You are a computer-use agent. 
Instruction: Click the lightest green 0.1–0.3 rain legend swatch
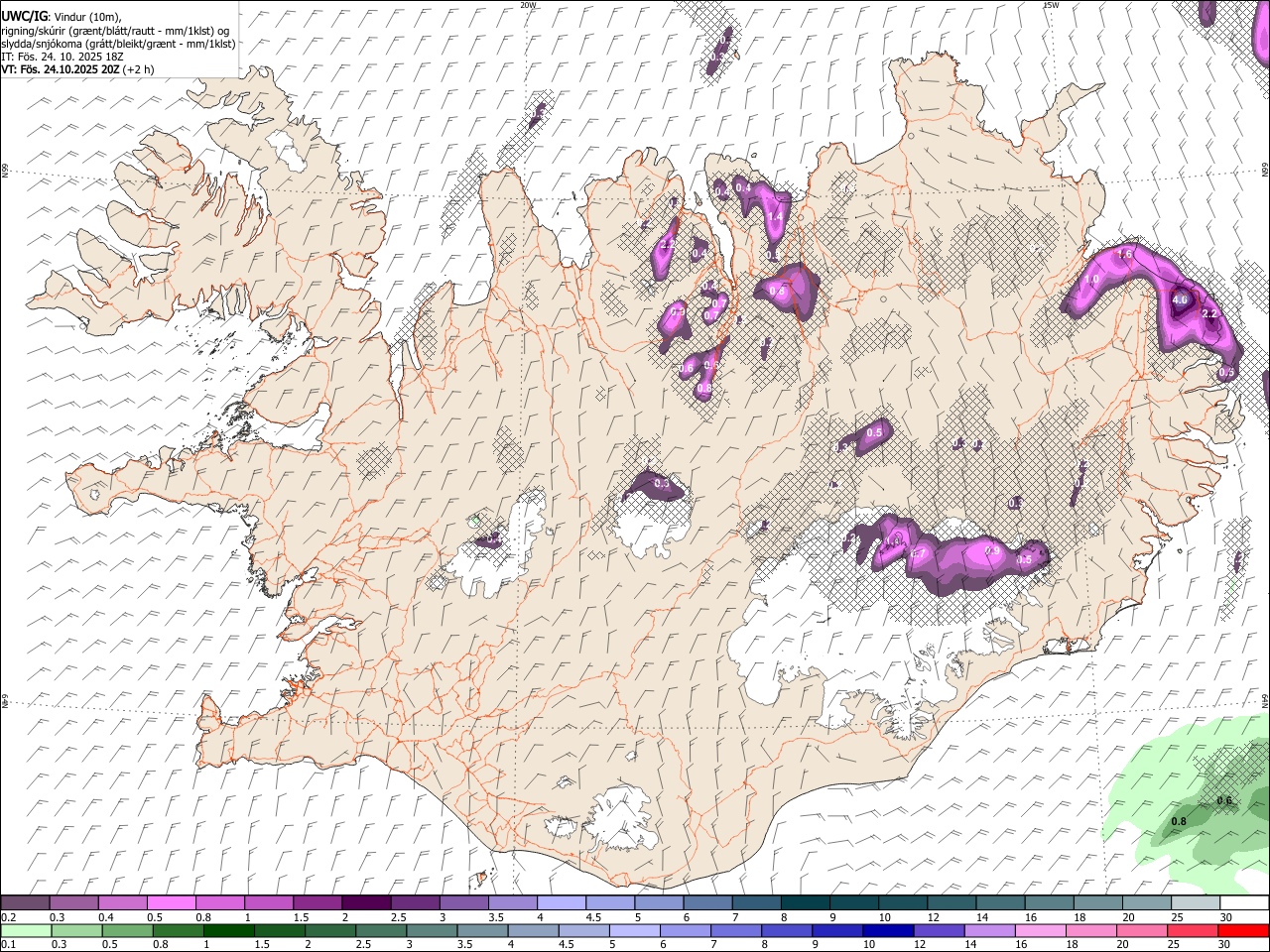25,930
